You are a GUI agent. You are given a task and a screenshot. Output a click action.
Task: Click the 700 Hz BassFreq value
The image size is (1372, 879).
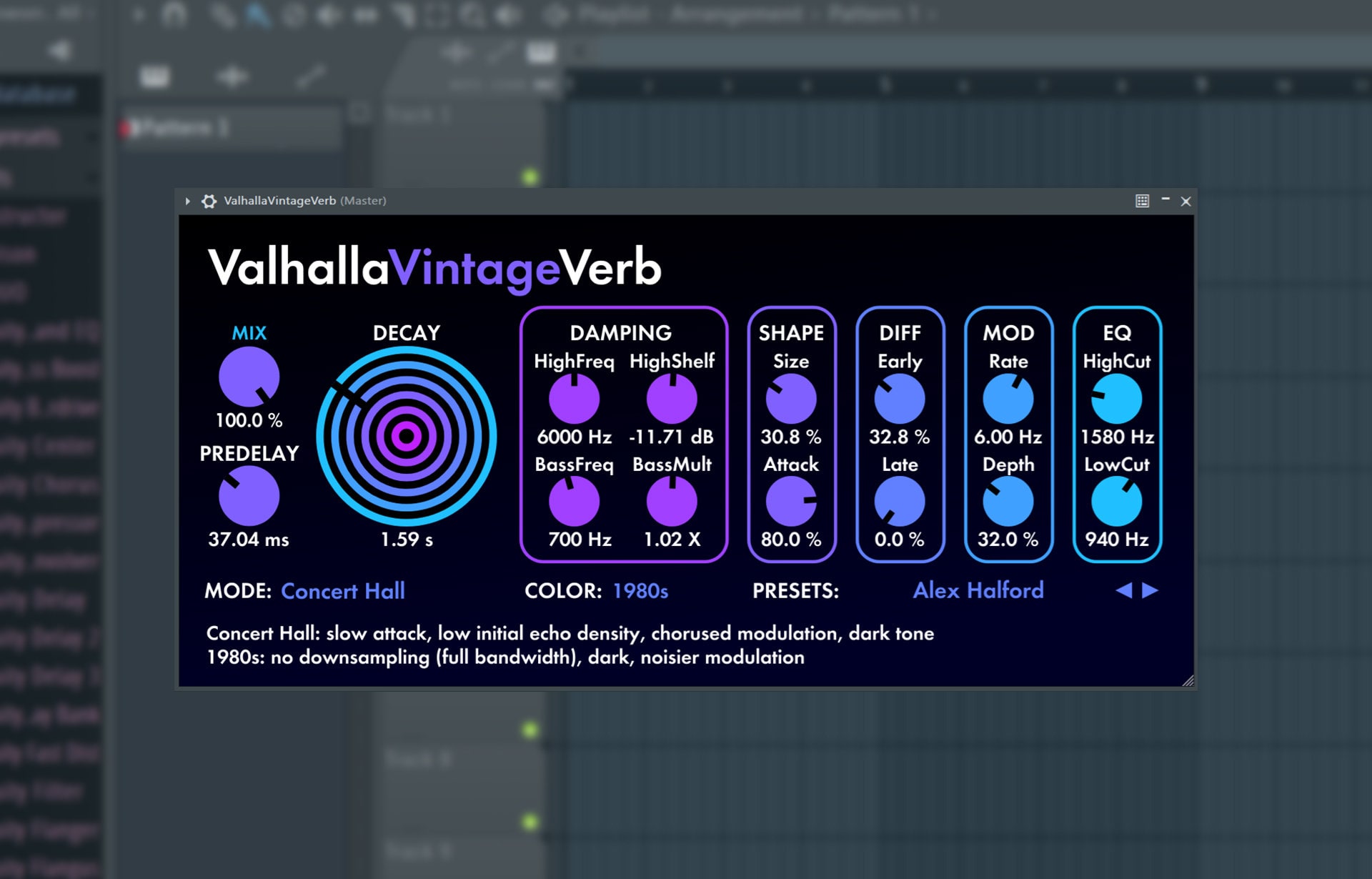(580, 540)
